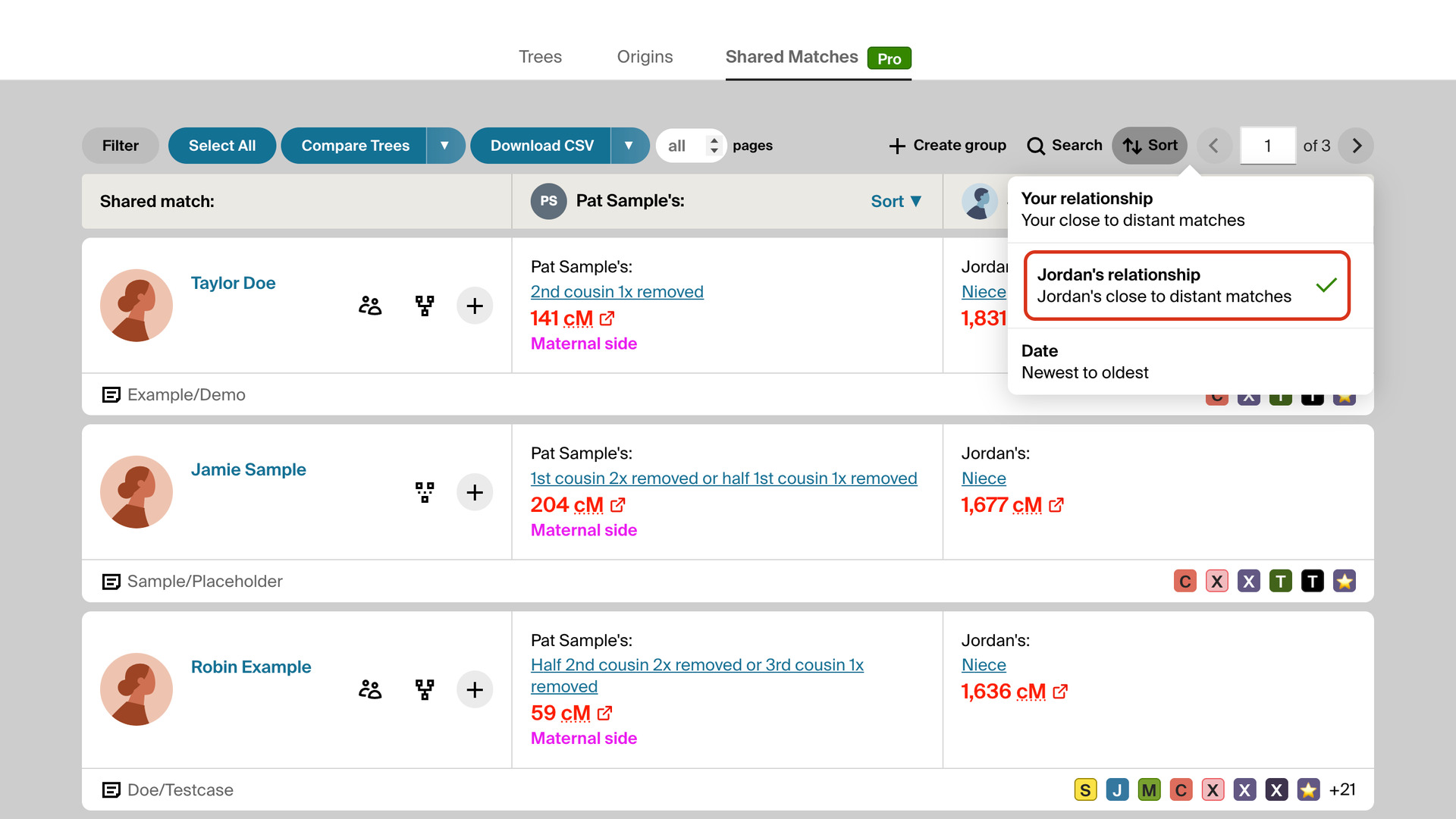
Task: Go to next page arrow
Action: pyautogui.click(x=1356, y=146)
